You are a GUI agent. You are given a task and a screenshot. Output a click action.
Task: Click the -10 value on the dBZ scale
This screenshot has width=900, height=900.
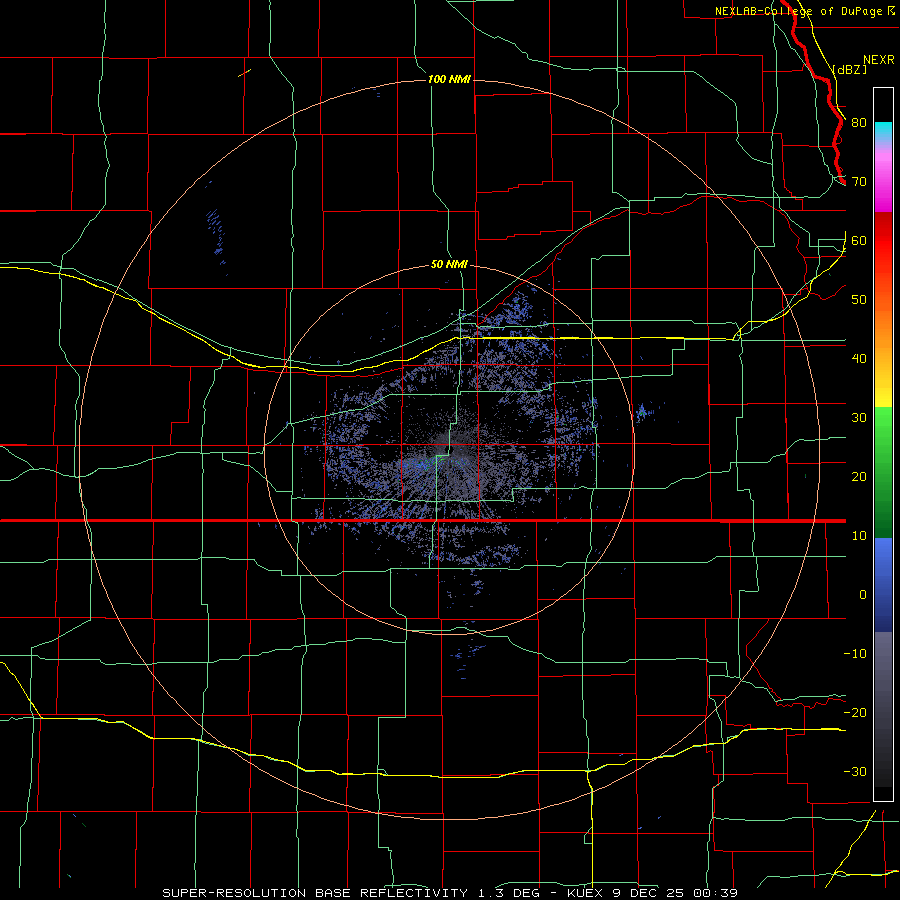coord(855,654)
